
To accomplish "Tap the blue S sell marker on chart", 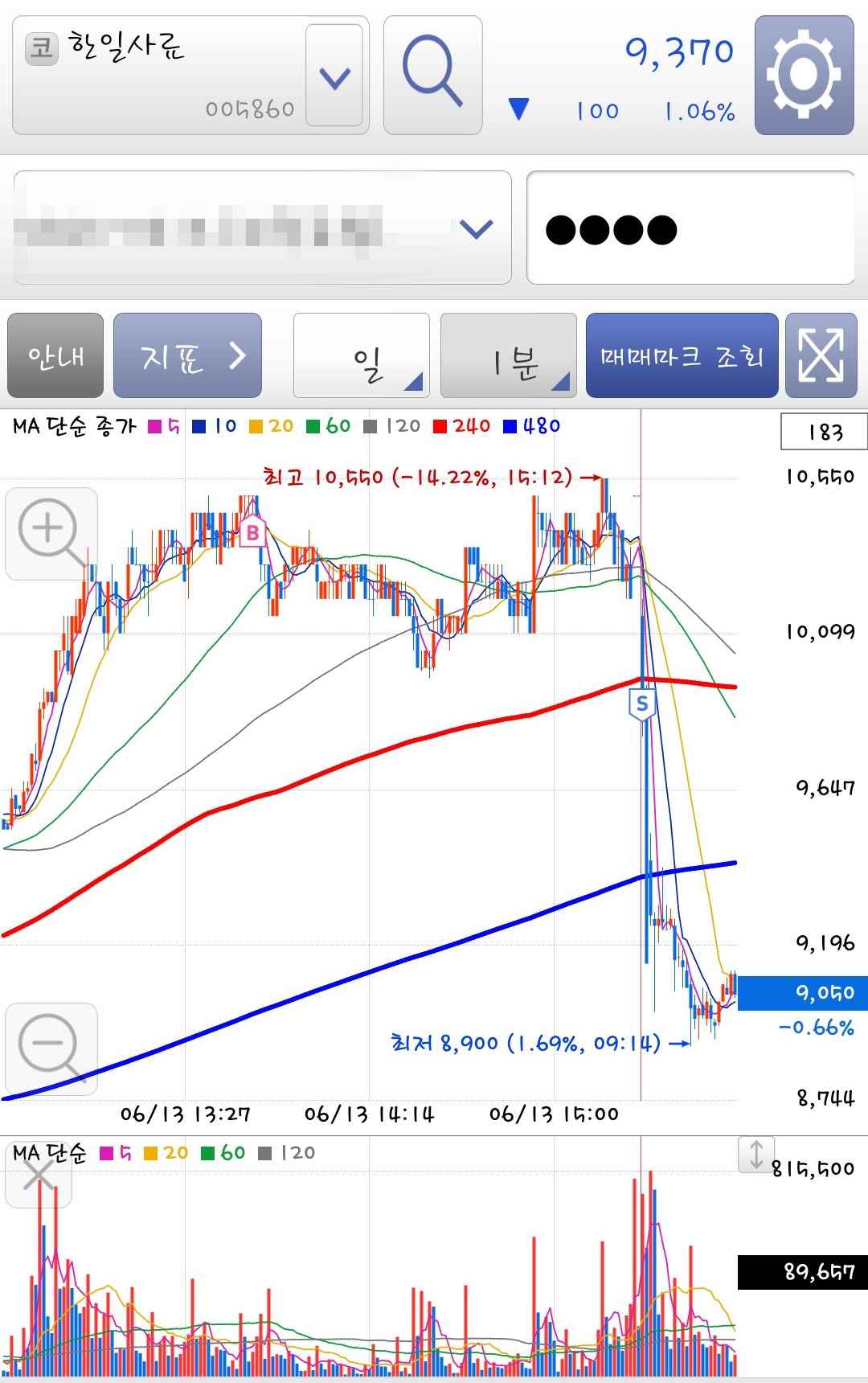I will pyautogui.click(x=641, y=704).
